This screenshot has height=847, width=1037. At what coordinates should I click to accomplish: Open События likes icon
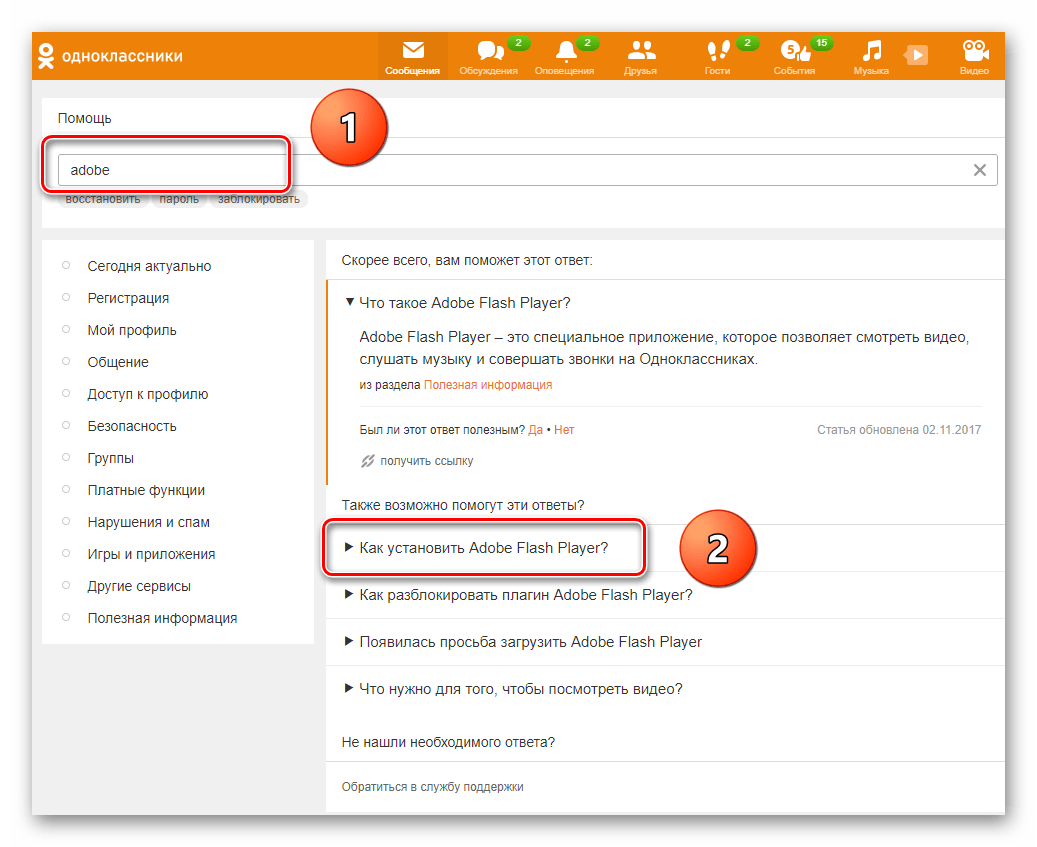(x=793, y=52)
